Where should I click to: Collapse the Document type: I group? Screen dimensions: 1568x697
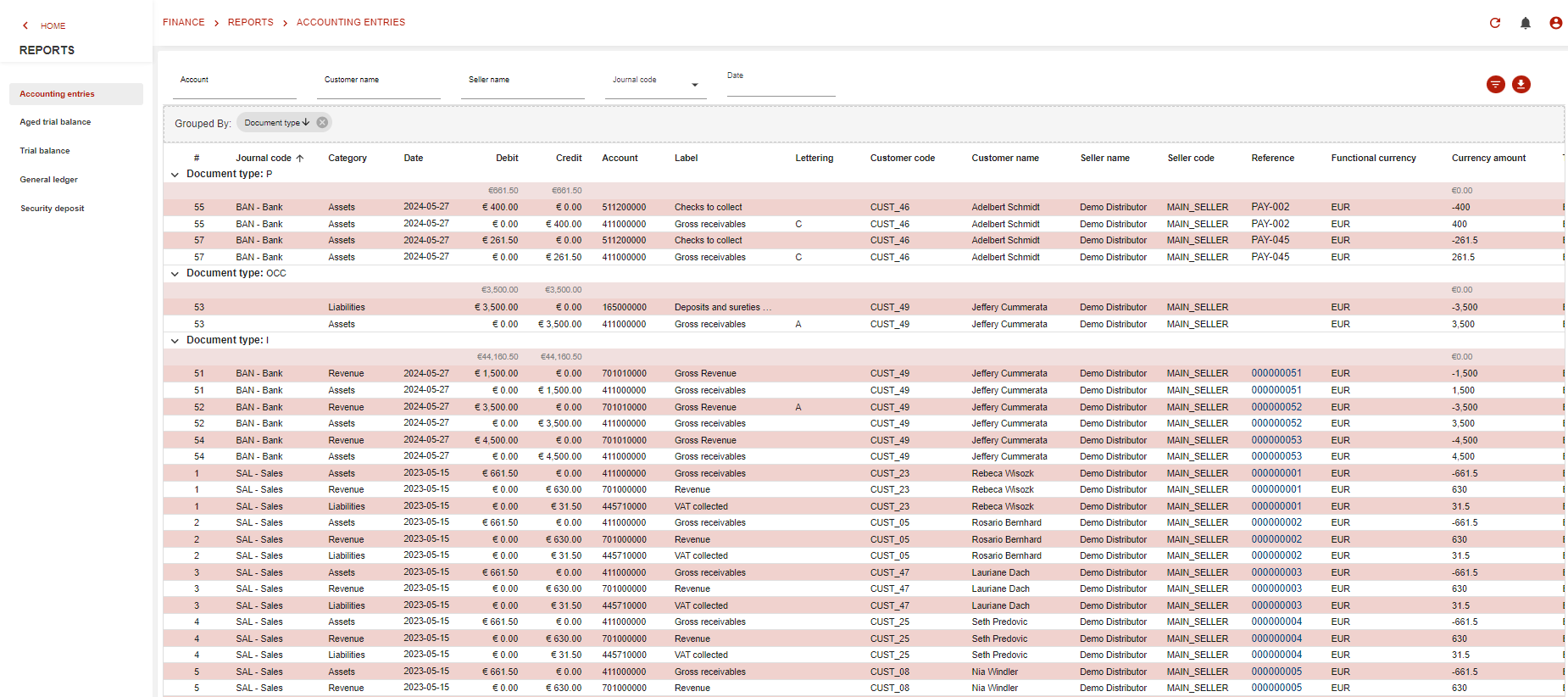175,341
